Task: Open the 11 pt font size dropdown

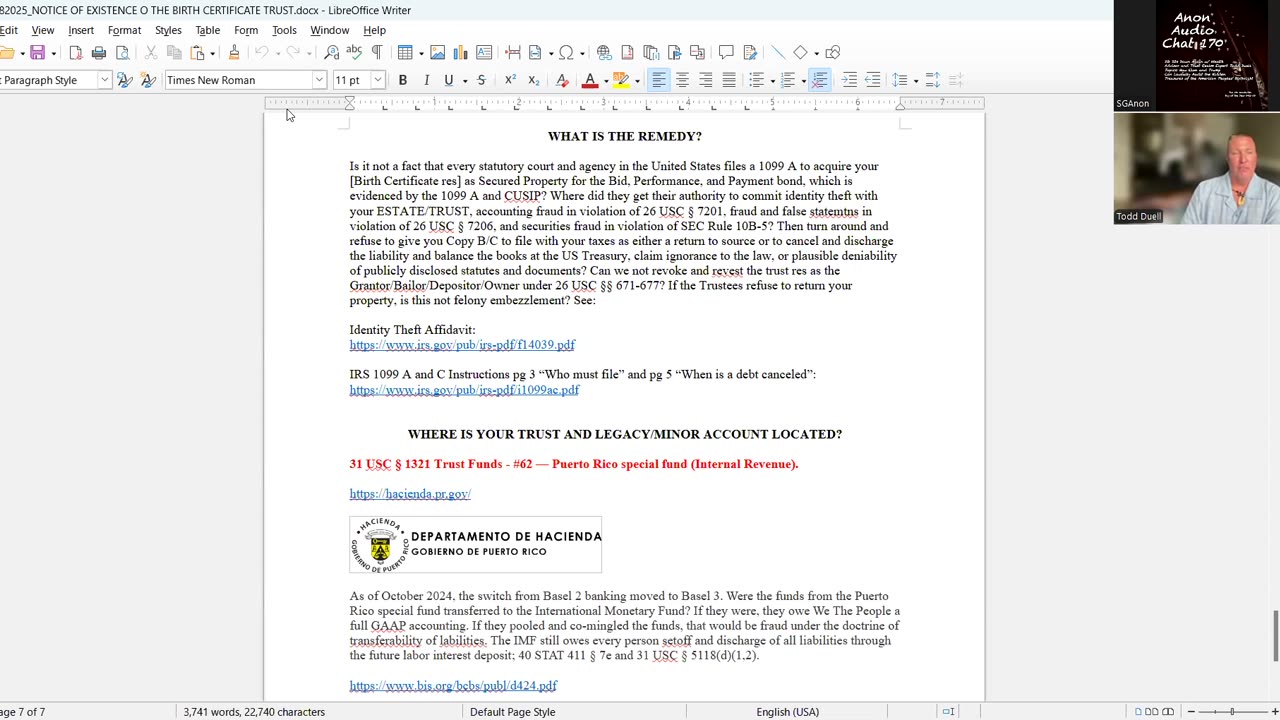Action: click(x=378, y=80)
